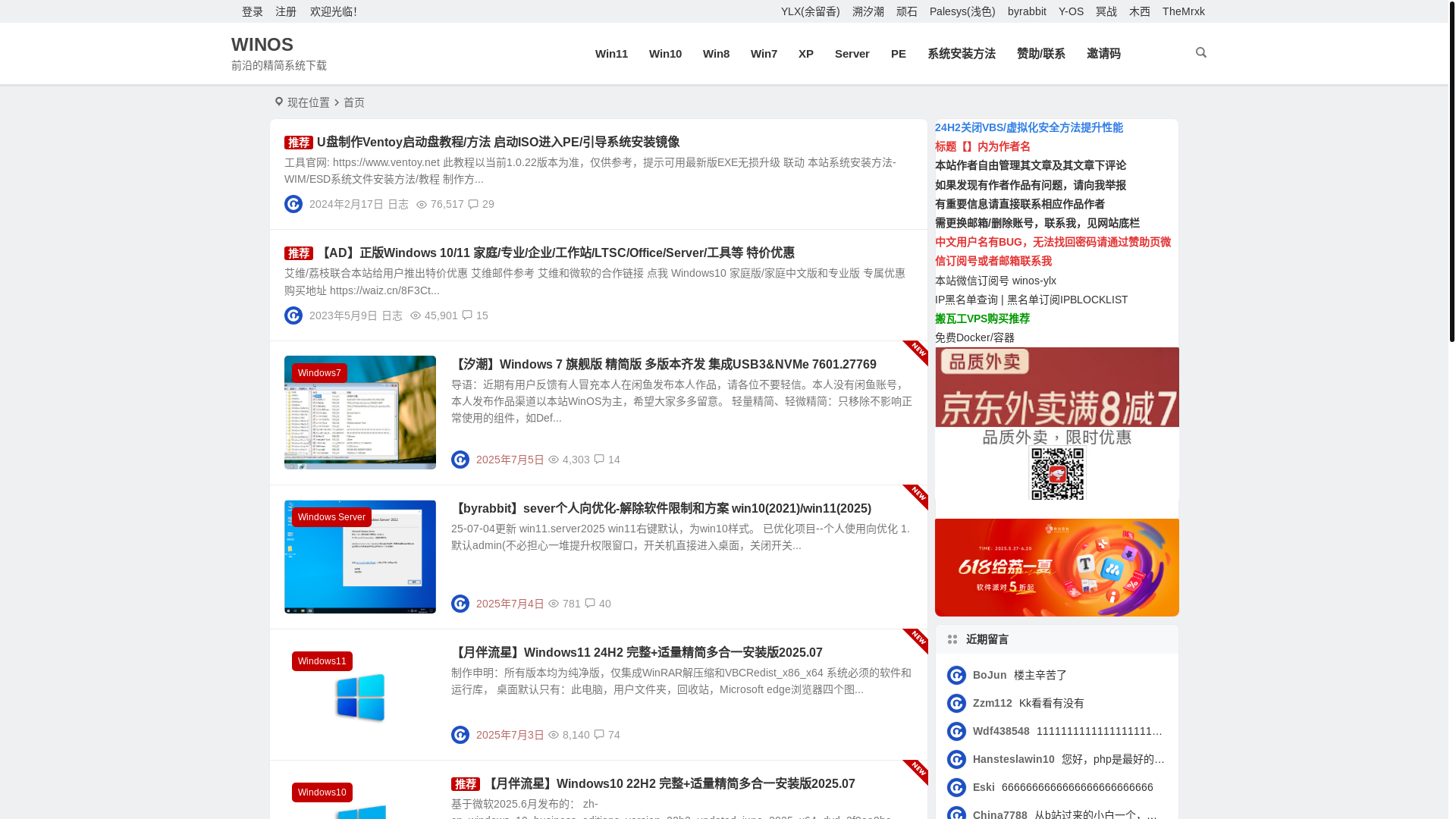Open the XP menu item
This screenshot has width=1456, height=819.
(x=805, y=53)
